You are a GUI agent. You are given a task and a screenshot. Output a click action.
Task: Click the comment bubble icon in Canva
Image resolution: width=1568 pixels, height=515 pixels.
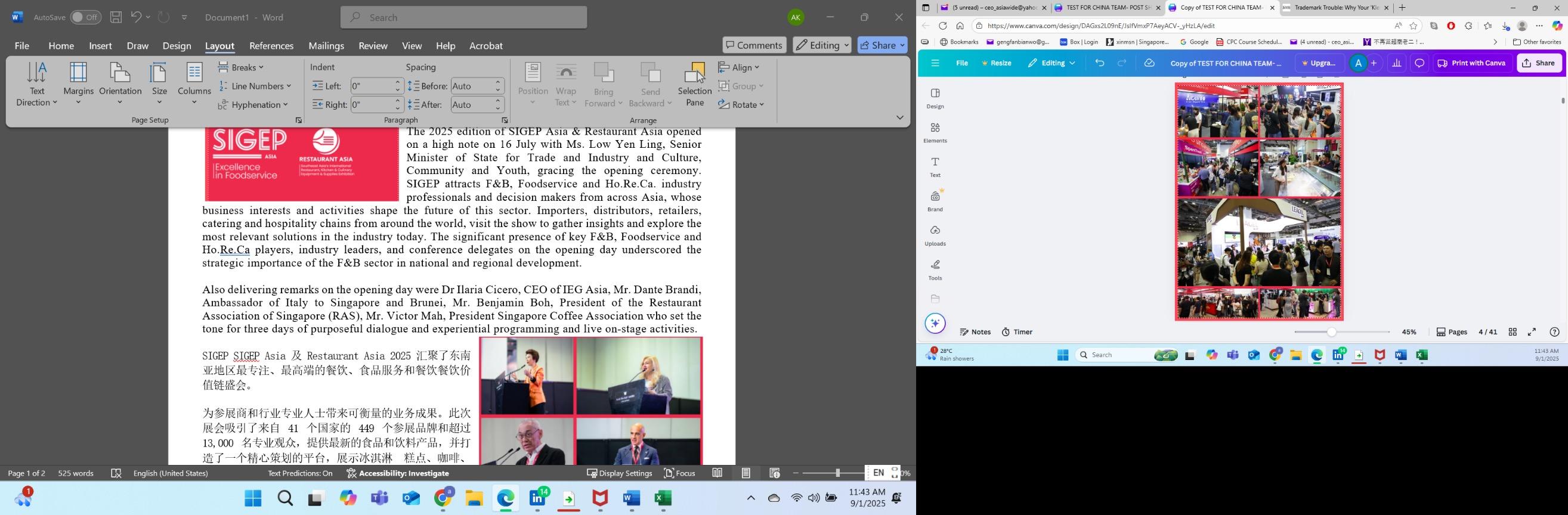1419,63
